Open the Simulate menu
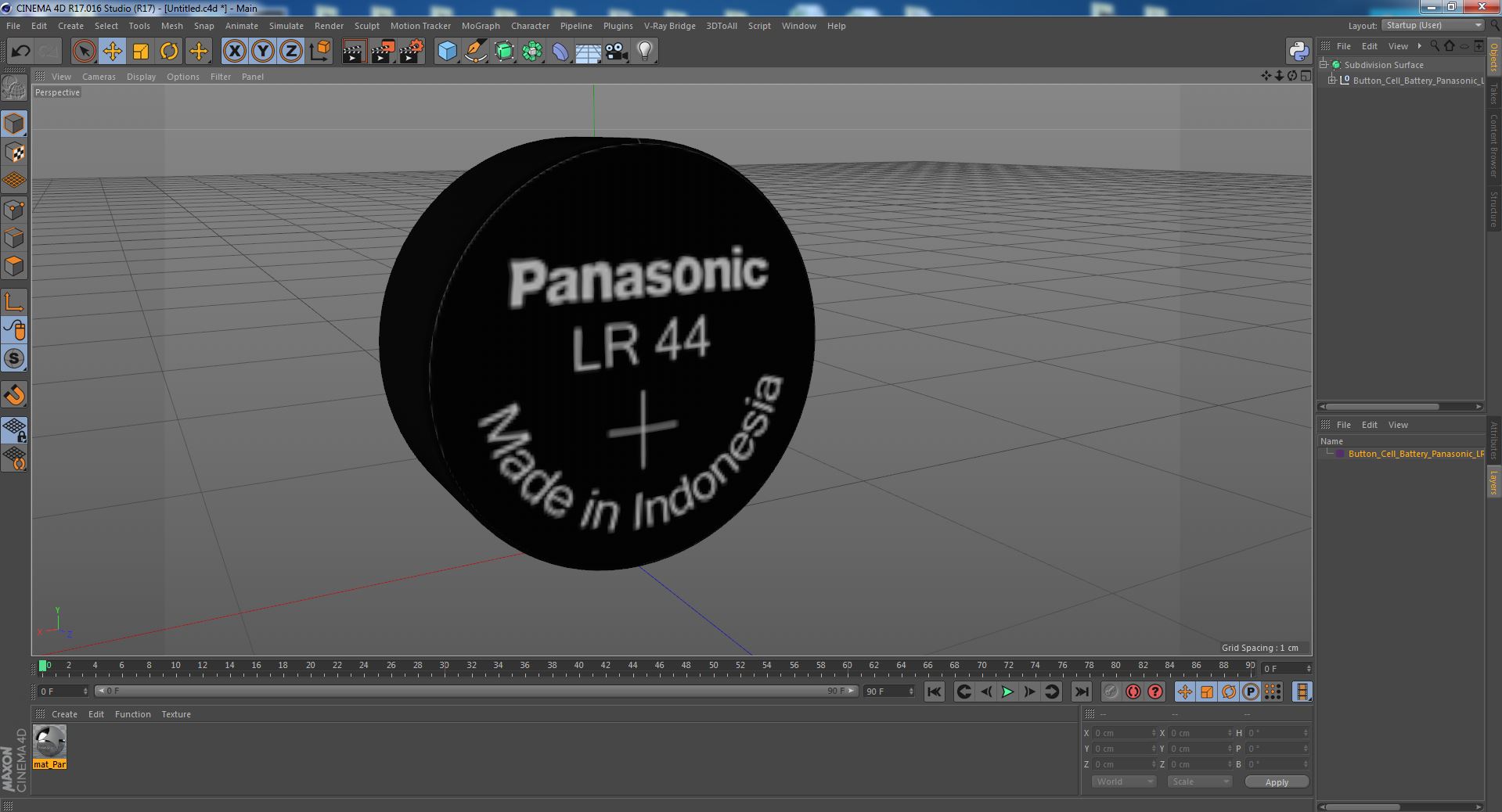Image resolution: width=1502 pixels, height=812 pixels. pos(286,26)
